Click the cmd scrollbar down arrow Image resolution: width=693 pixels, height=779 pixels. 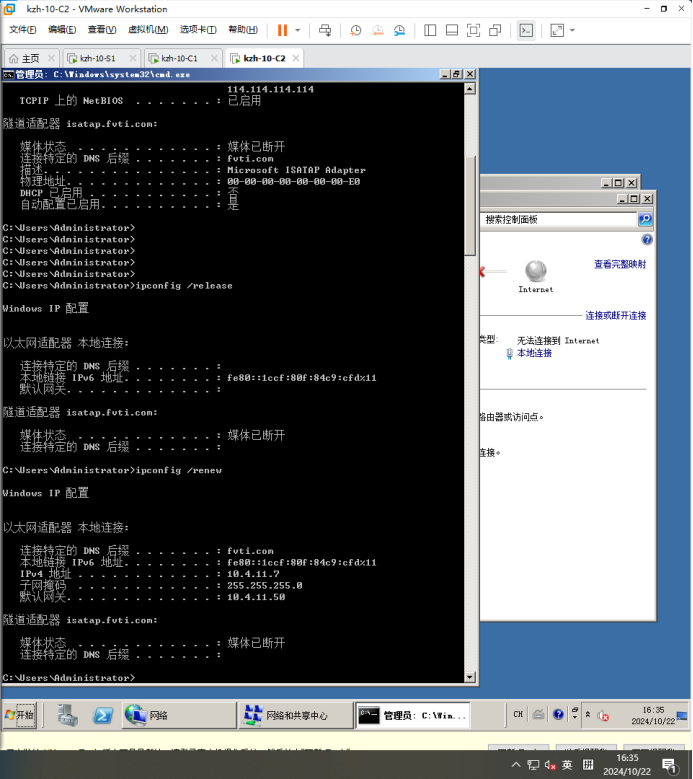pyautogui.click(x=469, y=677)
